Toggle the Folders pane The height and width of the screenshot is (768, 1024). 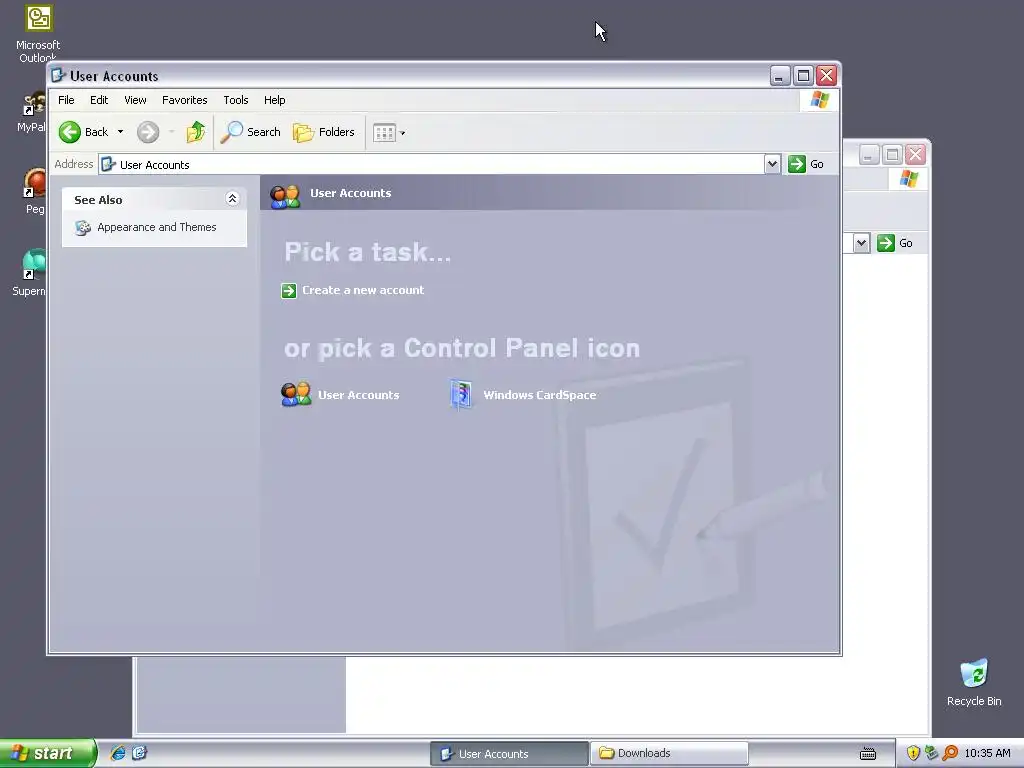pos(324,132)
